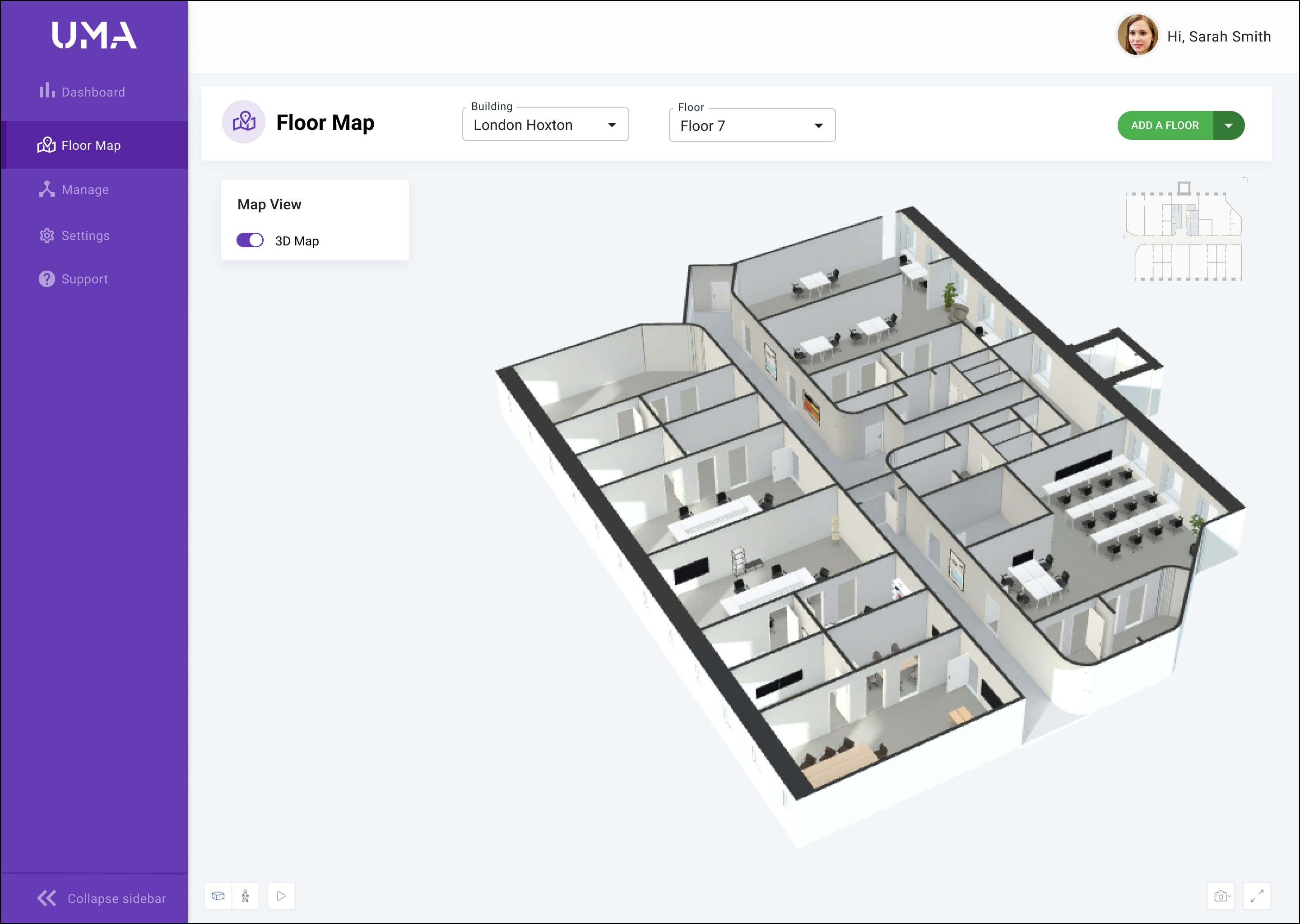Click the UMA logo

tap(94, 35)
